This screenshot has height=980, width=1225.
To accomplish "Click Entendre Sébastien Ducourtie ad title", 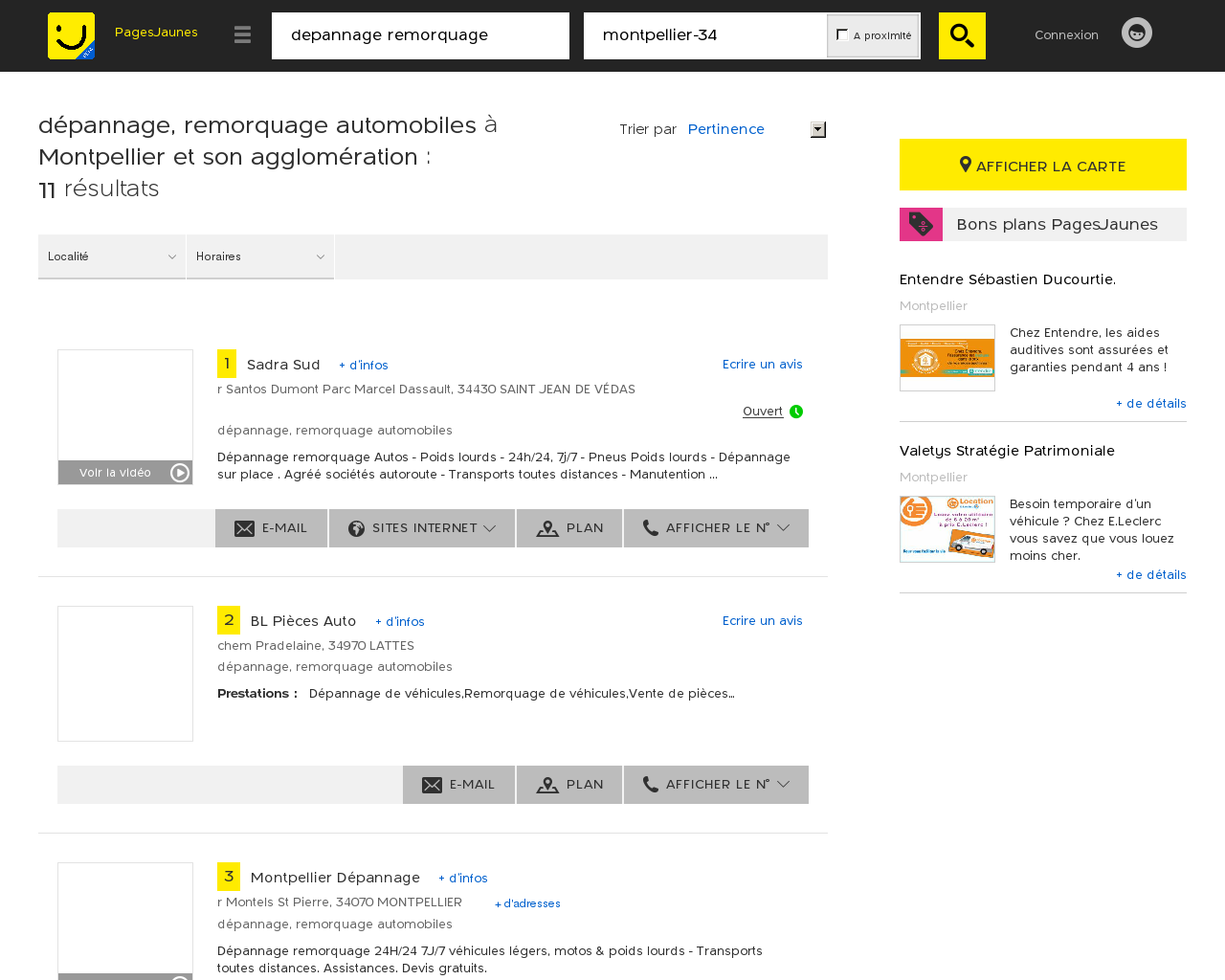I will [x=1008, y=279].
